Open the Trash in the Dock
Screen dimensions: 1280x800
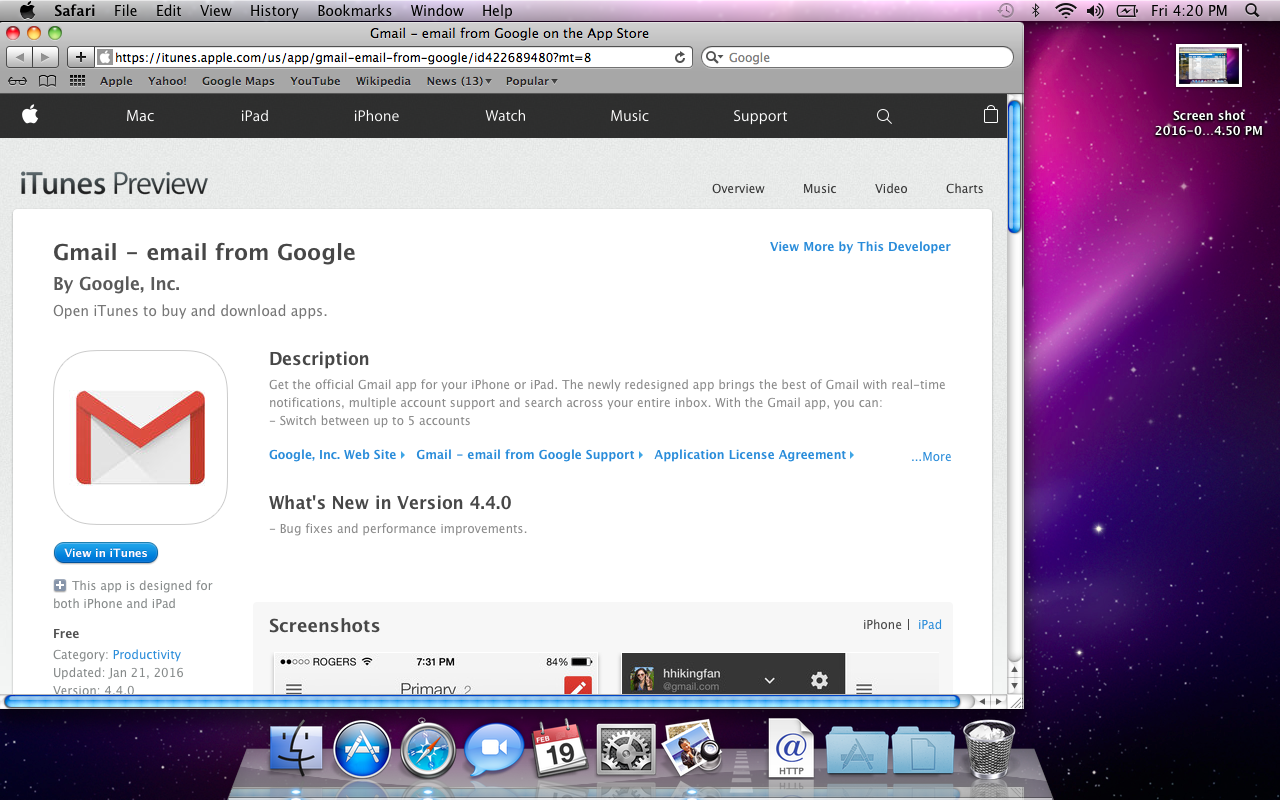click(x=989, y=748)
